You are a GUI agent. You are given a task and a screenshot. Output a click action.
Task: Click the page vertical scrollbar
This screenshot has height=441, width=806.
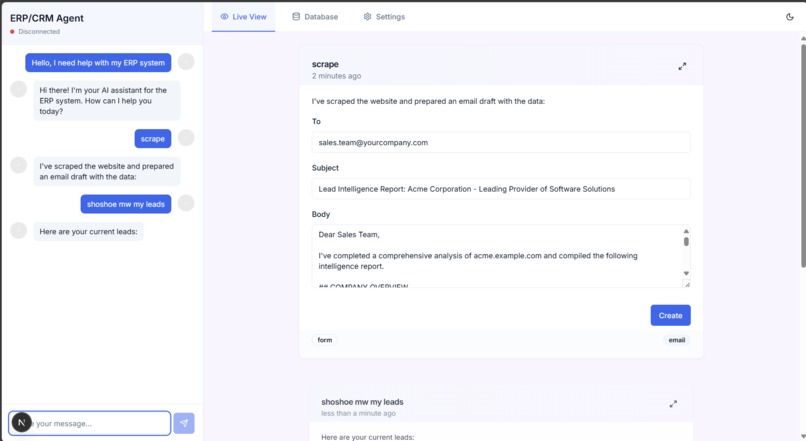[x=802, y=154]
